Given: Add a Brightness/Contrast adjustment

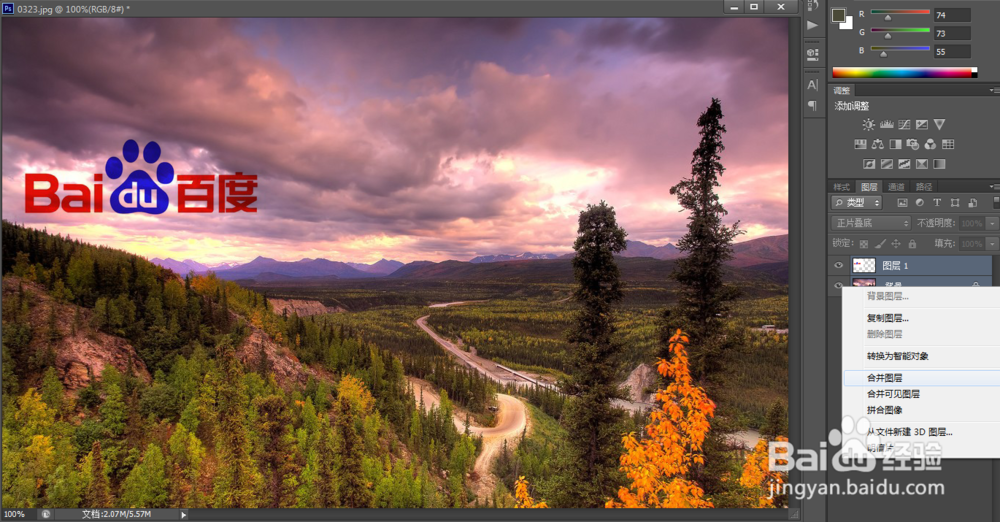Looking at the screenshot, I should (x=868, y=124).
